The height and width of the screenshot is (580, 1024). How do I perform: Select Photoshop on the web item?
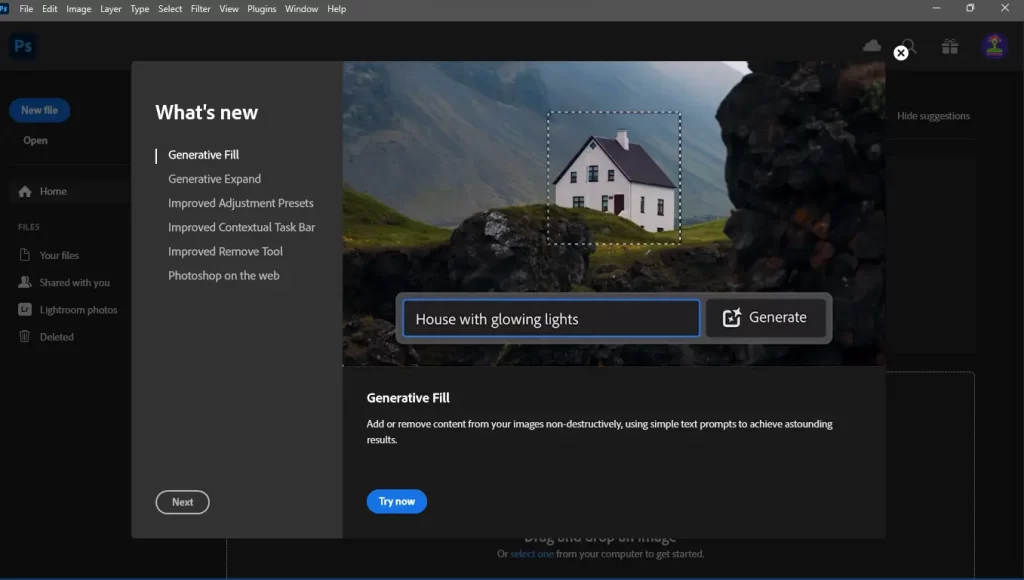tap(223, 275)
